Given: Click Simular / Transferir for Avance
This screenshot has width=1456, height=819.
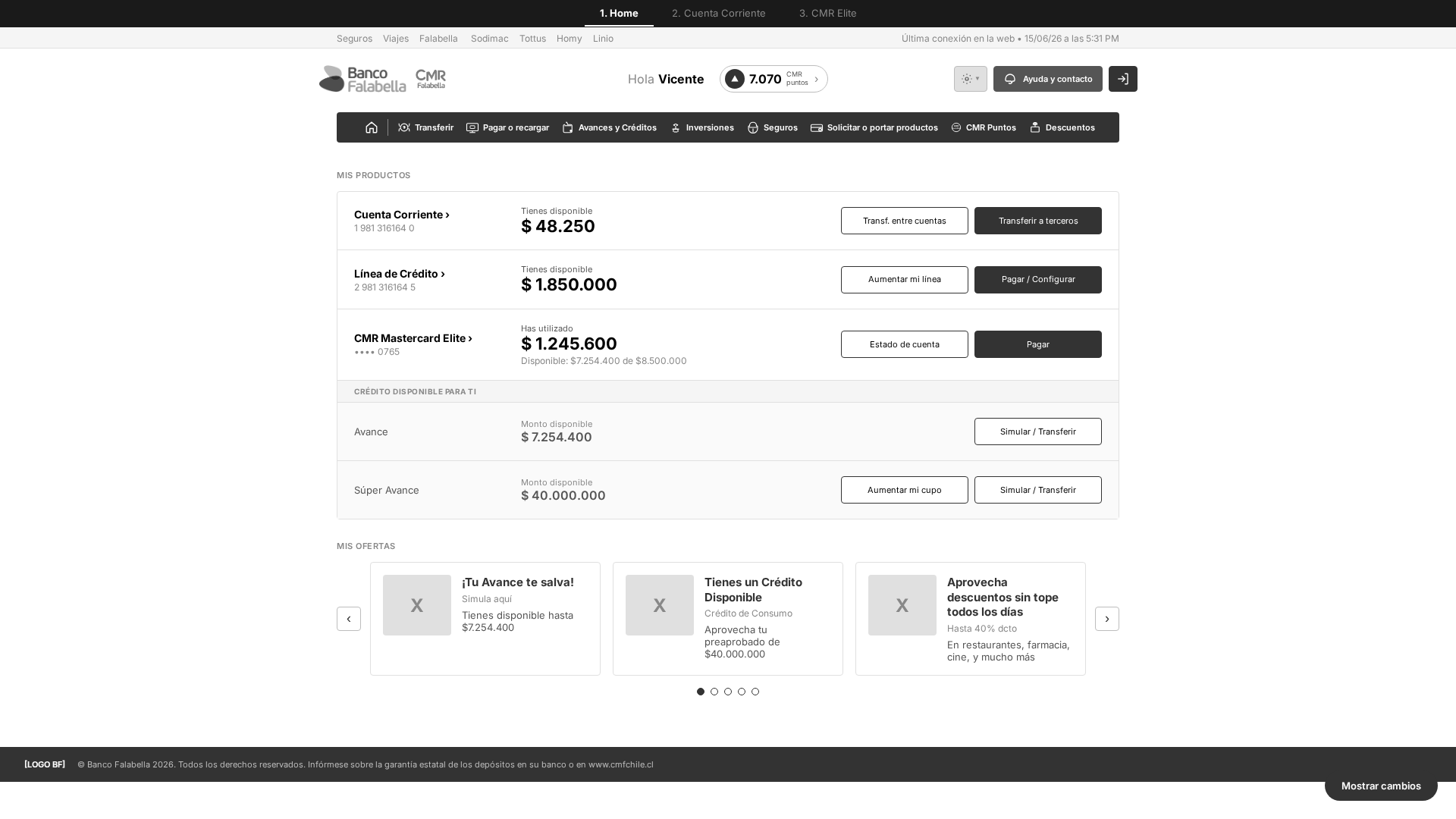Looking at the screenshot, I should (1038, 431).
